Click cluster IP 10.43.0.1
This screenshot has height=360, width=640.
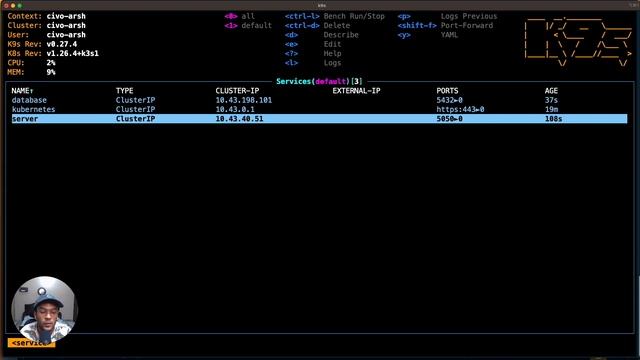(x=235, y=109)
